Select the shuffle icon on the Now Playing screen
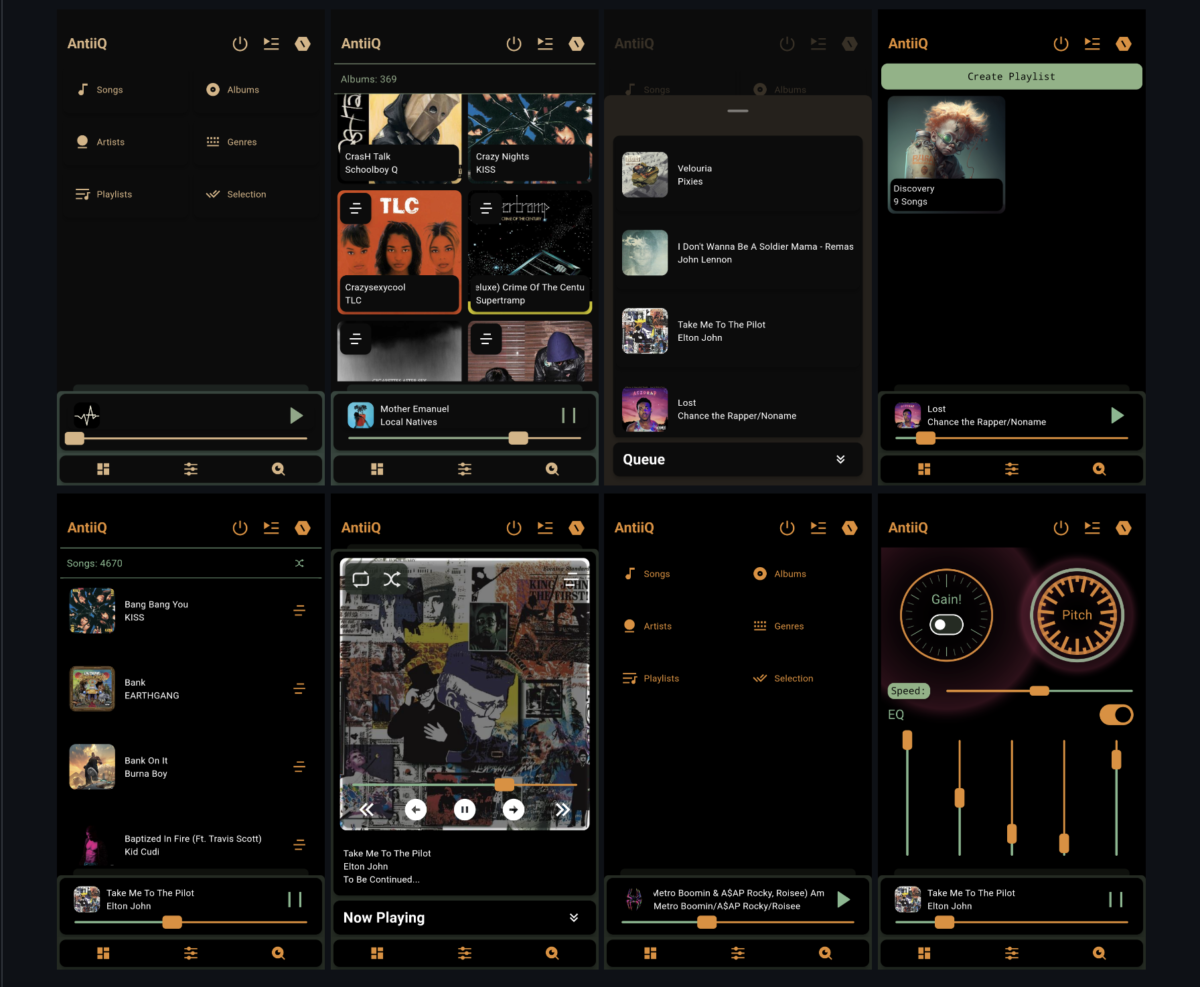This screenshot has width=1200, height=987. click(392, 579)
